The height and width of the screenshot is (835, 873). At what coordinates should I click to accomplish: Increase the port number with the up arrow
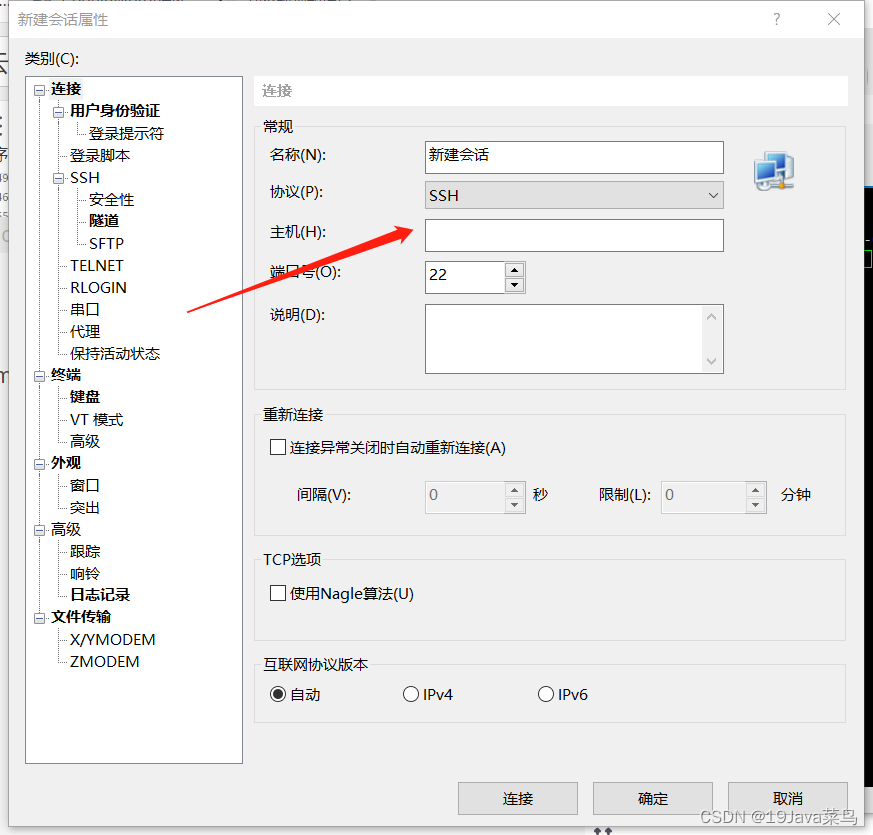[515, 270]
